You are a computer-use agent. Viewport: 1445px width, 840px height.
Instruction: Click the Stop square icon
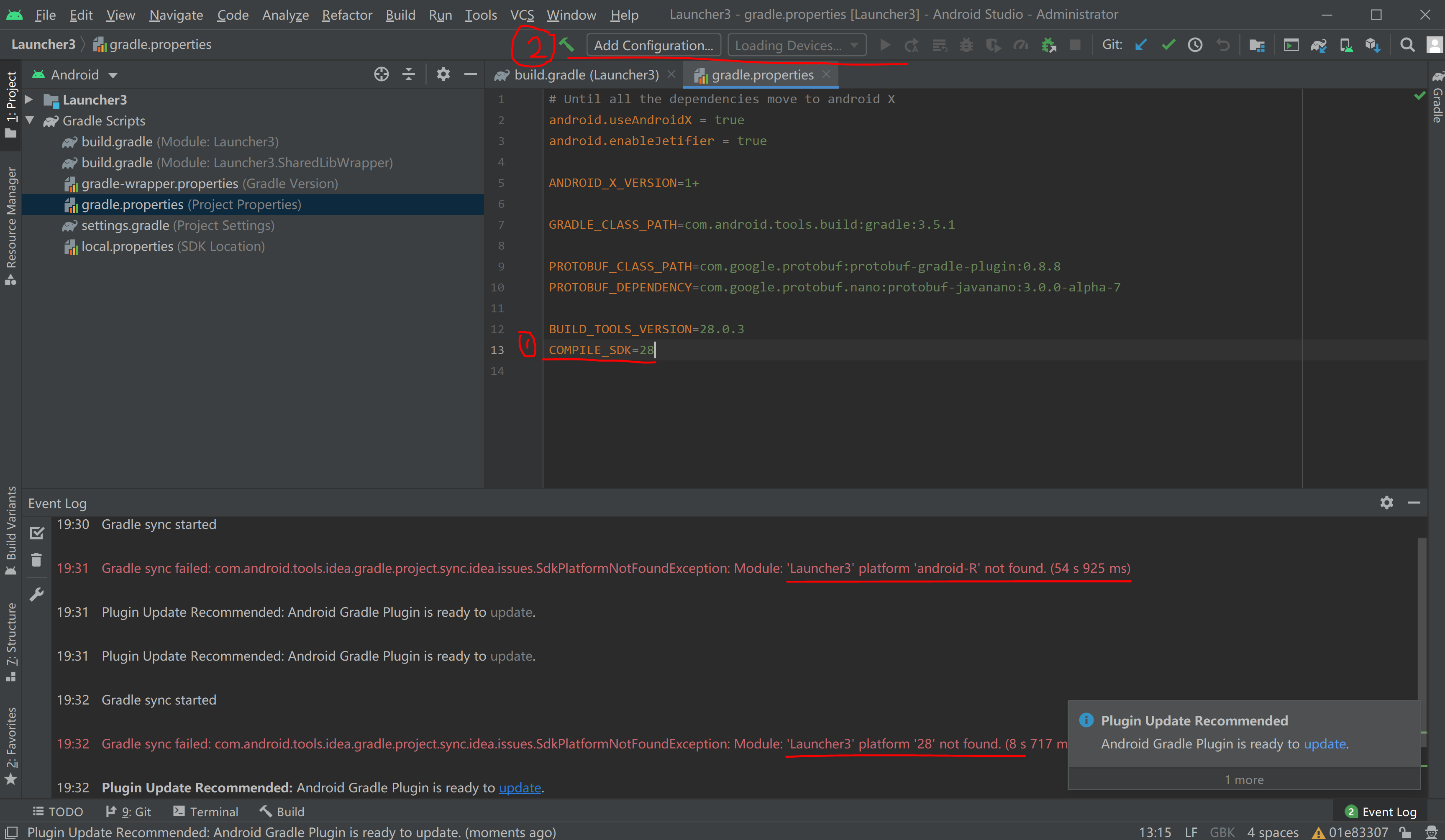pos(1075,45)
